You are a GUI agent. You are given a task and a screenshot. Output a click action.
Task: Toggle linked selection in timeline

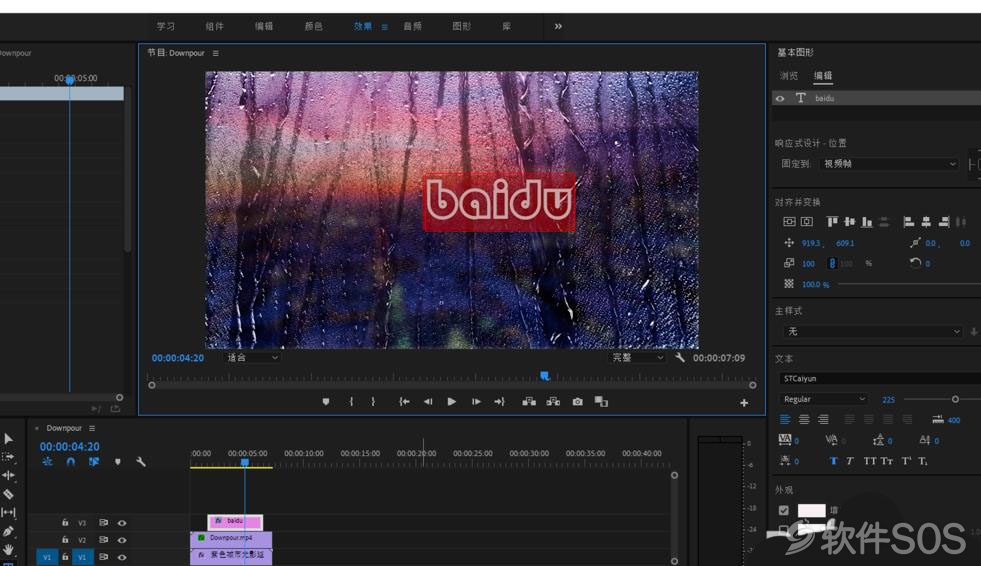click(x=94, y=462)
